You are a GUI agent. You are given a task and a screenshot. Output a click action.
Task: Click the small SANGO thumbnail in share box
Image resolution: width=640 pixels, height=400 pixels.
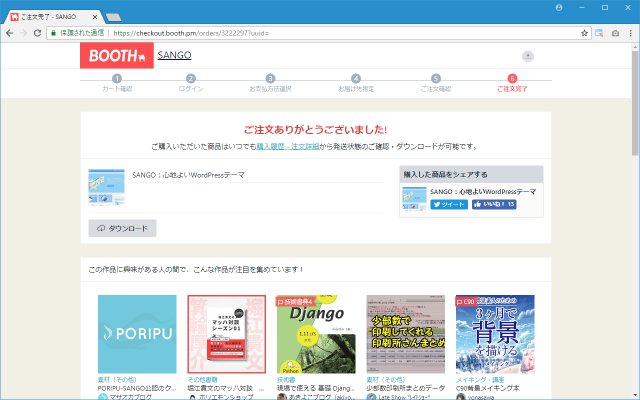click(x=414, y=198)
